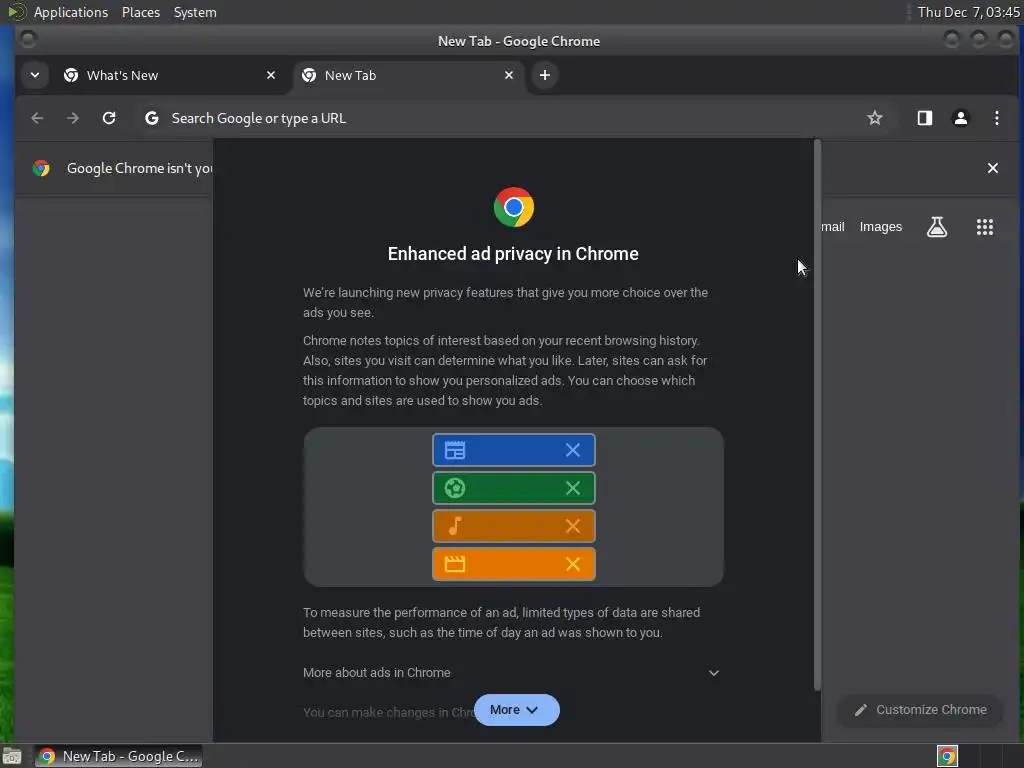Screen dimensions: 1024x768
Task: Reload the current page
Action: (109, 118)
